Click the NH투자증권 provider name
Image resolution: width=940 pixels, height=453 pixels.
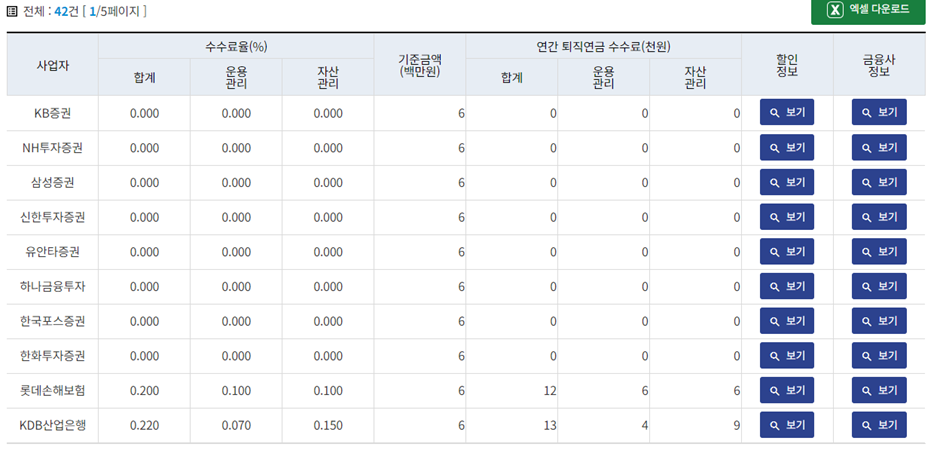point(53,148)
